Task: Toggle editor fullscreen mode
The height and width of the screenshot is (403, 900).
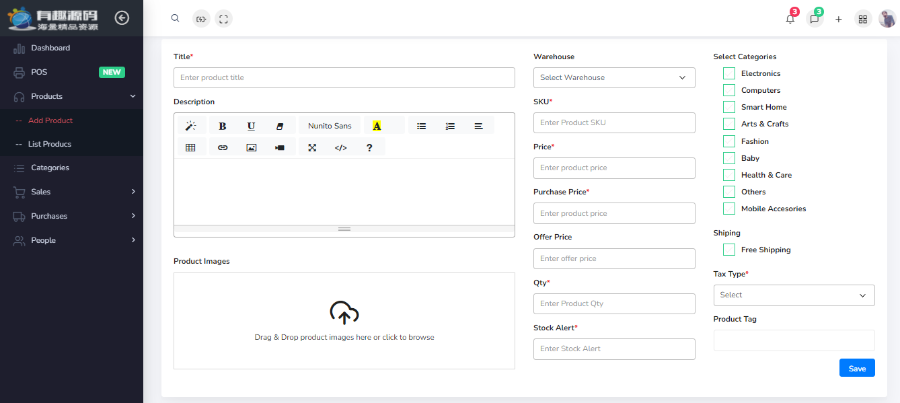Action: click(312, 147)
